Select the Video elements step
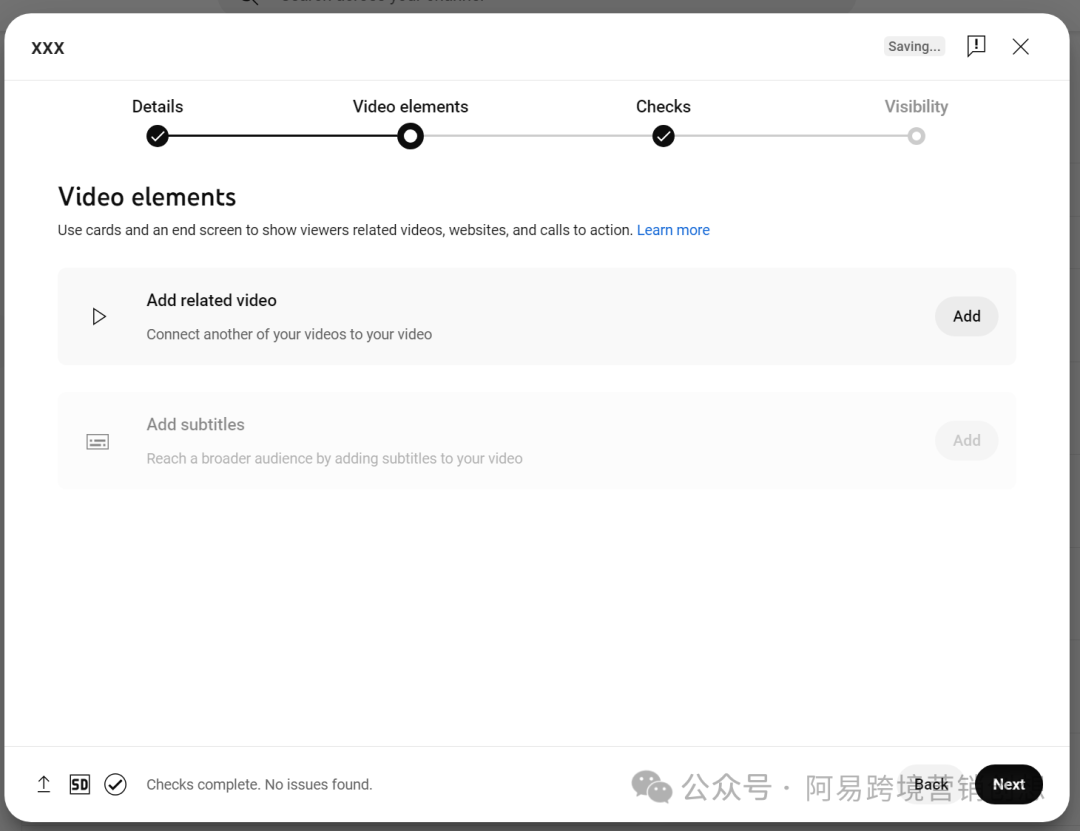Screen dimensions: 1080x831 pyautogui.click(x=411, y=107)
